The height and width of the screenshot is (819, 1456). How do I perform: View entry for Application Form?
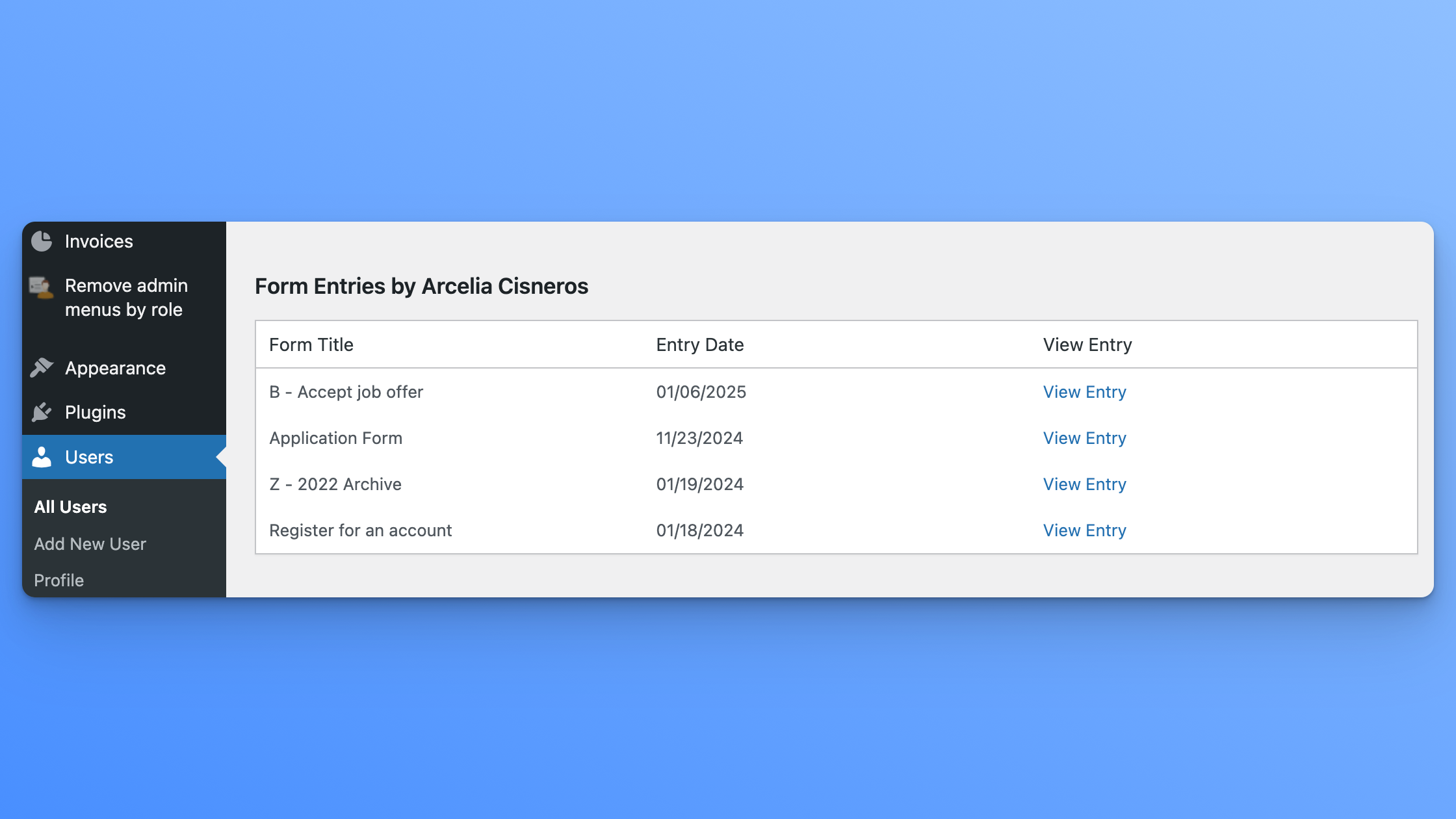pos(1084,438)
